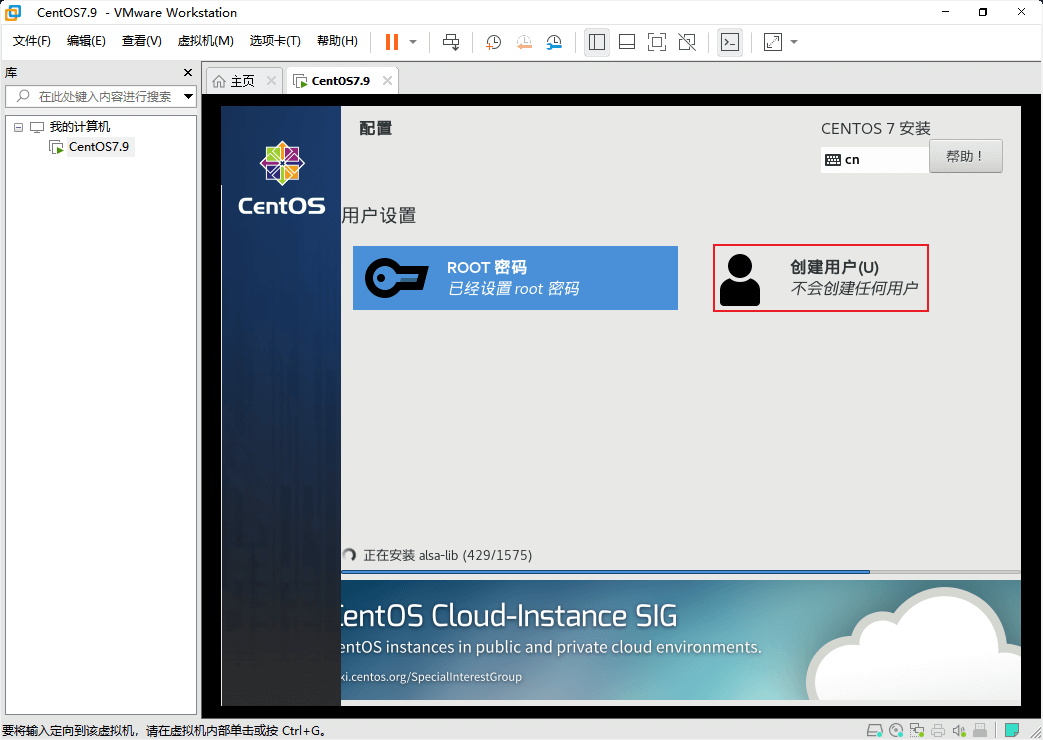The height and width of the screenshot is (740, 1043).
Task: Click the 创建用户(U) button
Action: (x=821, y=278)
